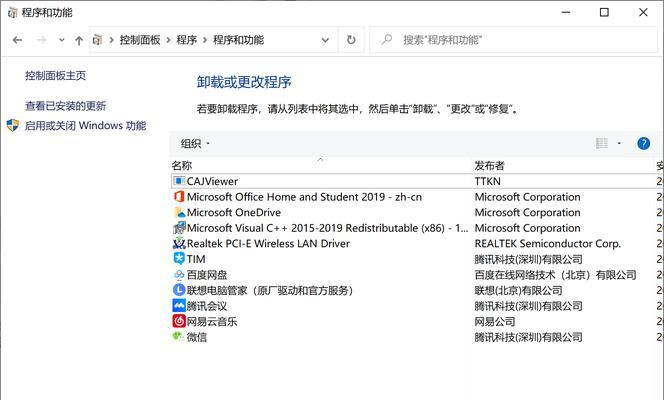Click publisher TTKN in CAJViewer row
The height and width of the screenshot is (400, 664).
coord(487,182)
